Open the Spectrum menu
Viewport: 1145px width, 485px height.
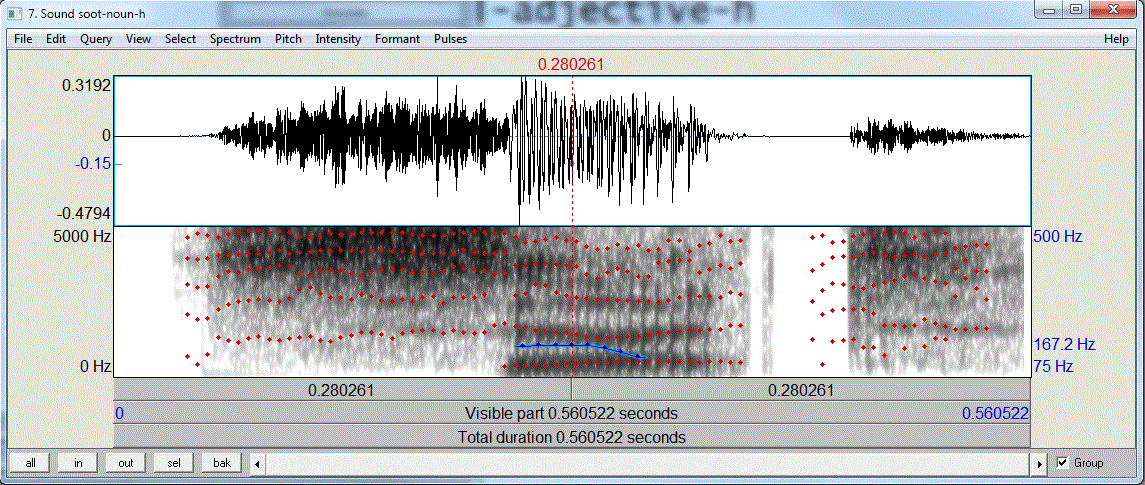pos(235,39)
